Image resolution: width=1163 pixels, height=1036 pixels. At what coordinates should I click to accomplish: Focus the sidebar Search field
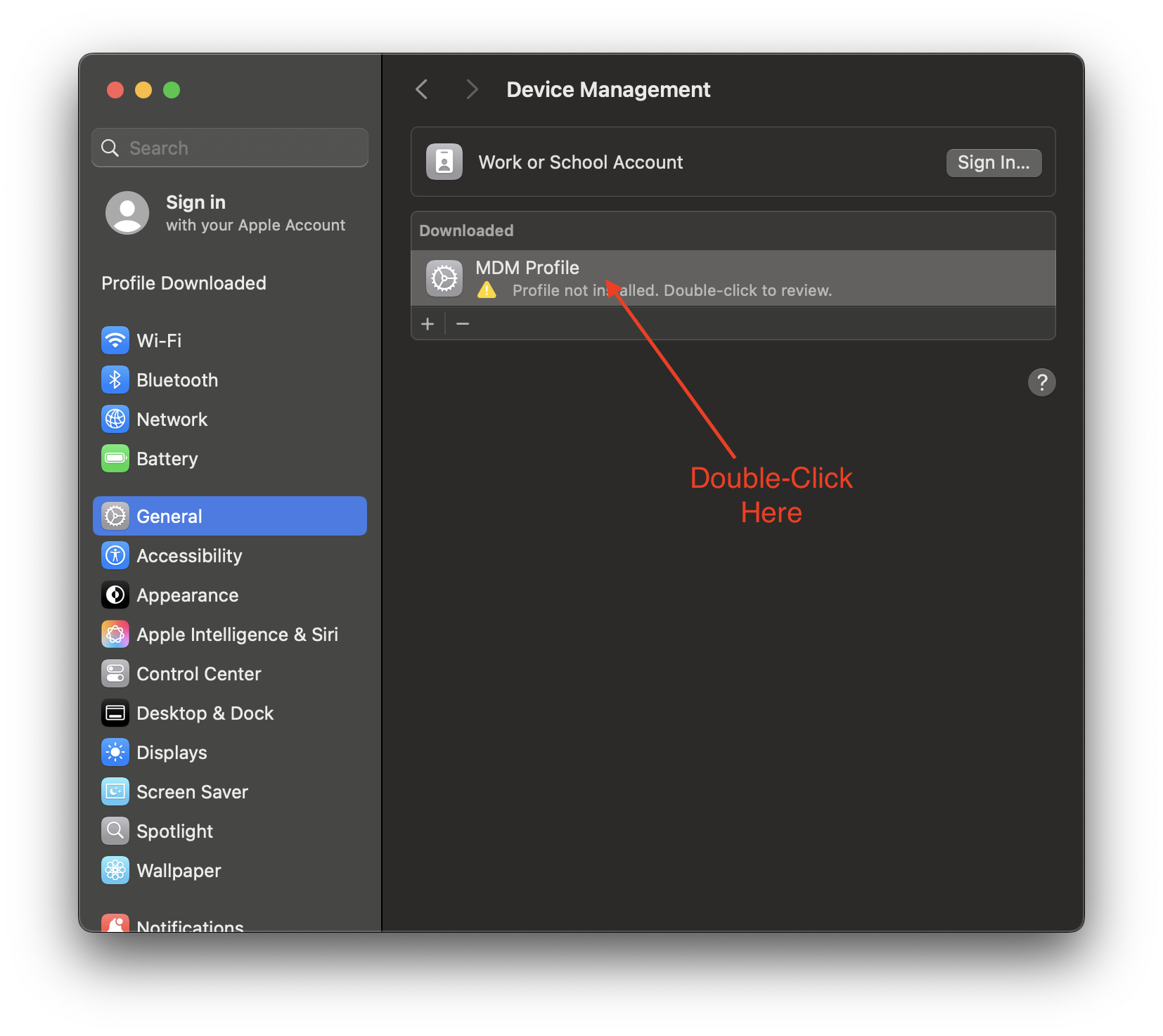coord(230,148)
